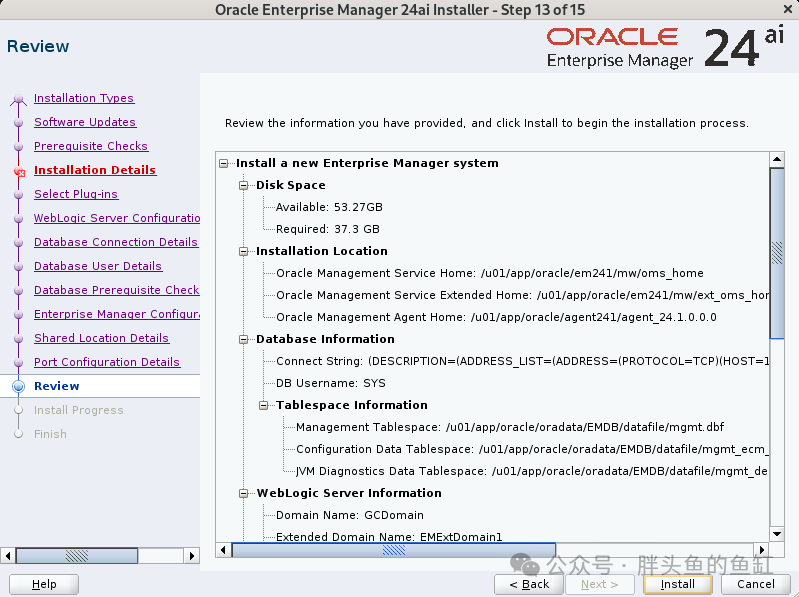Collapse the Install a new Enterprise Manager system node
The width and height of the screenshot is (799, 597).
point(224,164)
